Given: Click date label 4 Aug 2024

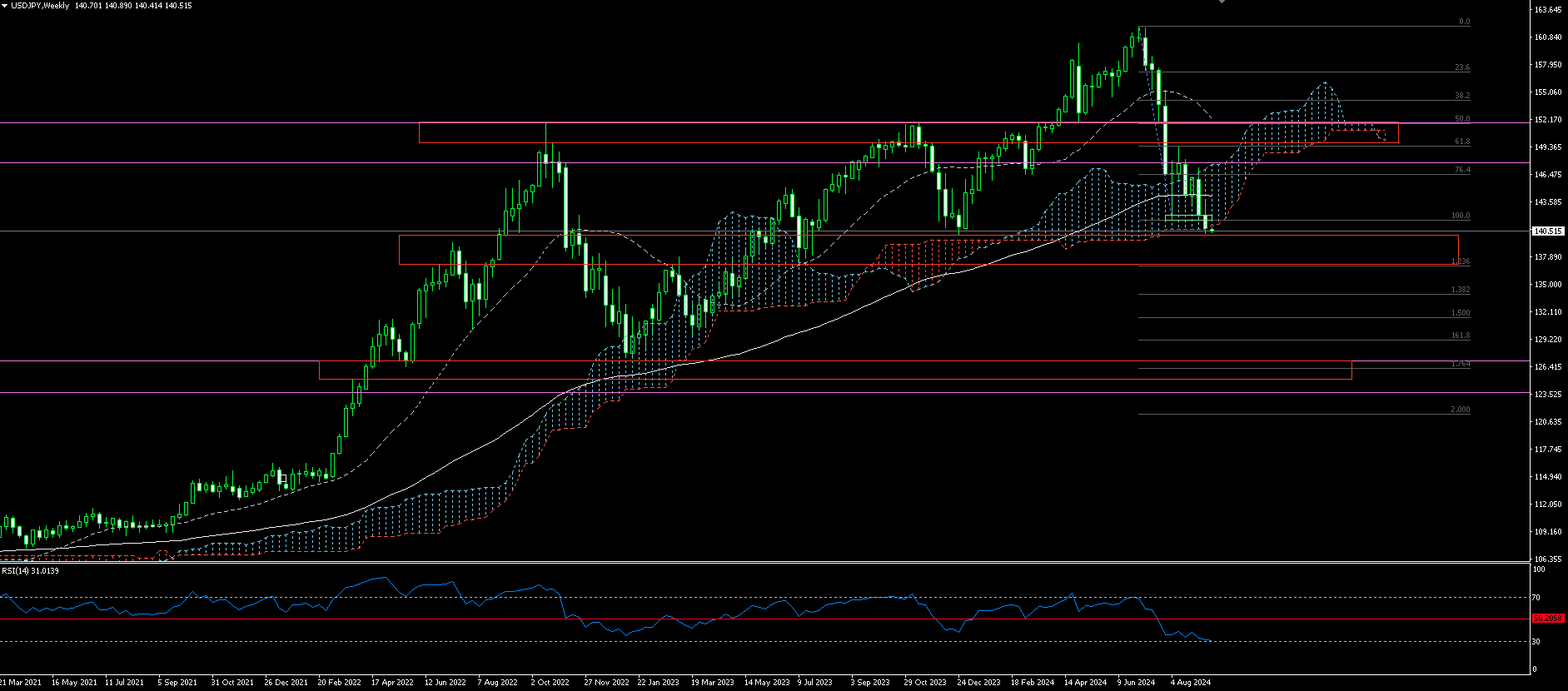Looking at the screenshot, I should point(1191,683).
